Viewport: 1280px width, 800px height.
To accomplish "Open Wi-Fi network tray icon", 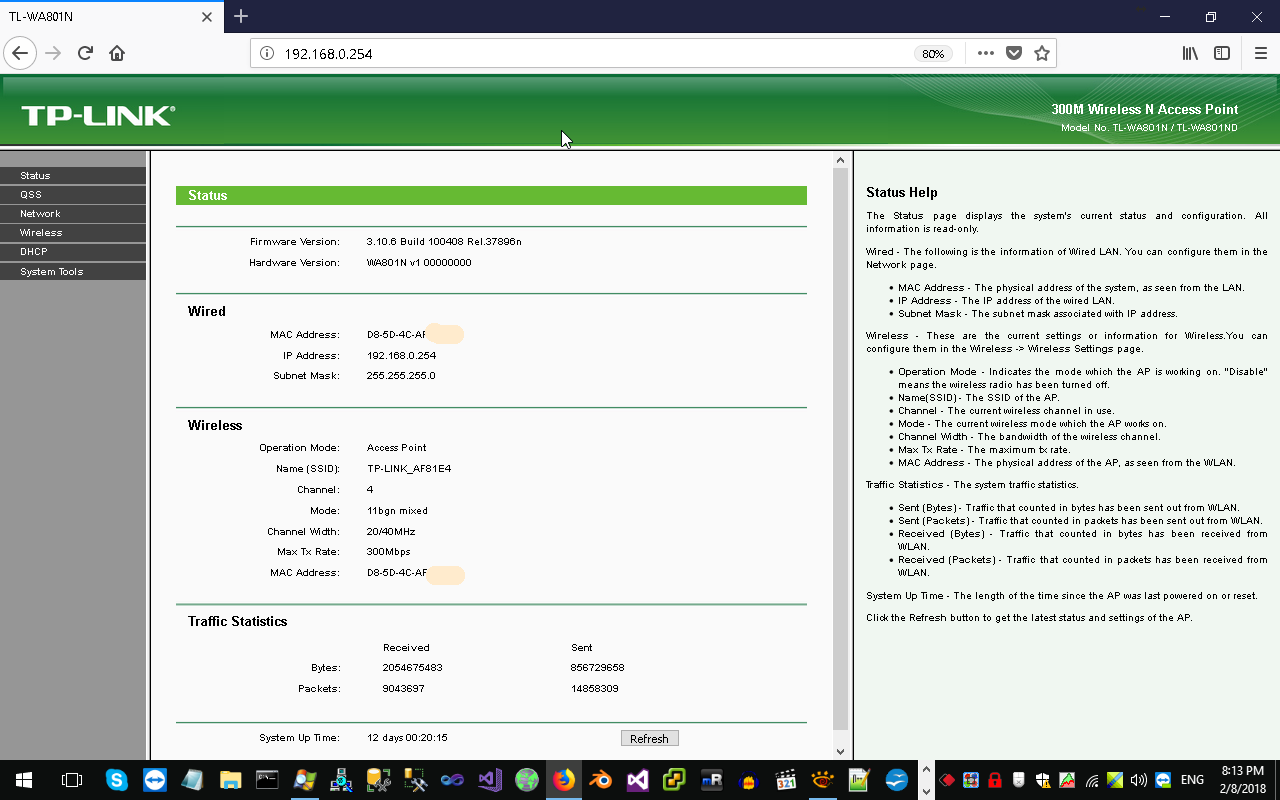I will (1091, 780).
